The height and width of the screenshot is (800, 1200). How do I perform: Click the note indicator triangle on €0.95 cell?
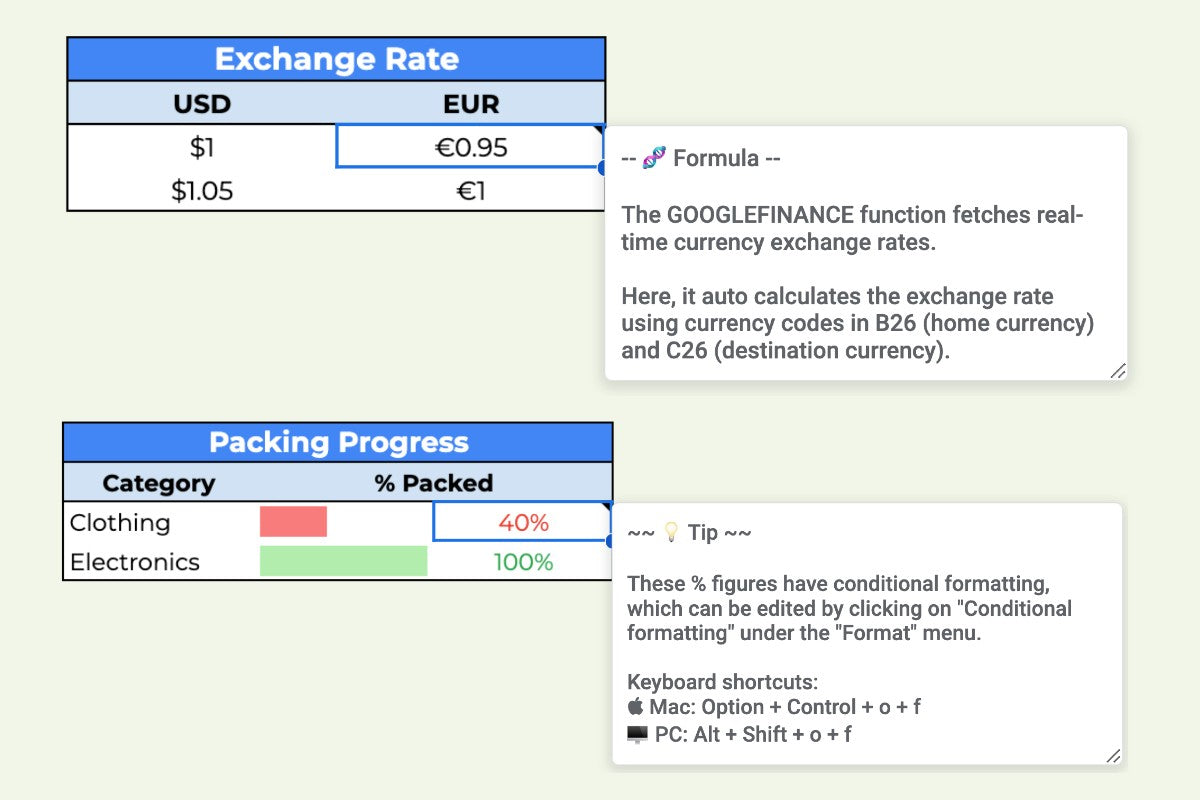(599, 130)
